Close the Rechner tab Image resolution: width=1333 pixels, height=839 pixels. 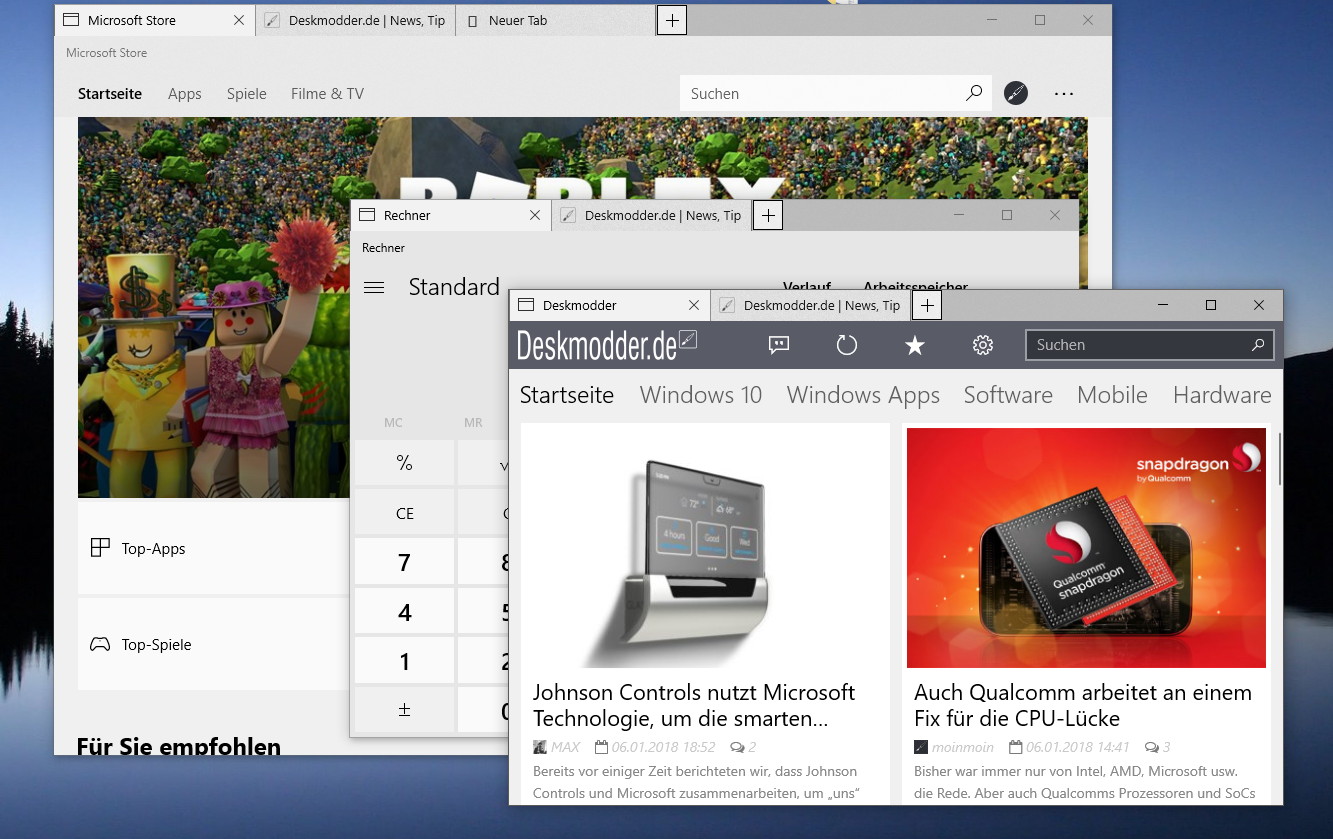[535, 215]
